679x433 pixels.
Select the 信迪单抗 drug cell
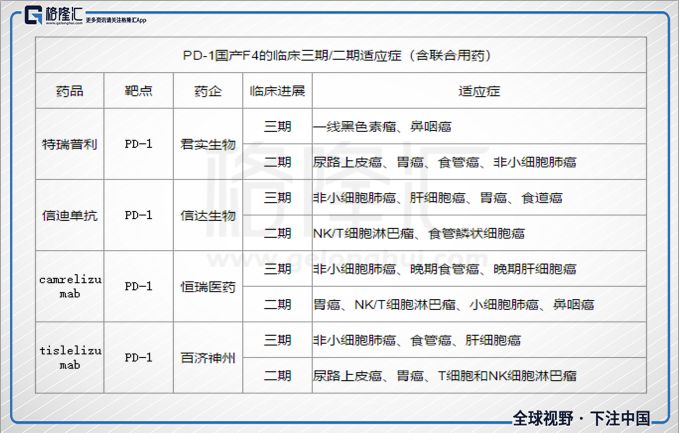coord(70,215)
